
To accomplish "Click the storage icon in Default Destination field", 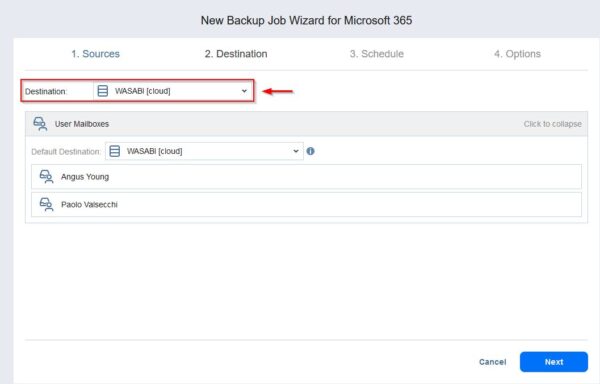I will tap(114, 151).
